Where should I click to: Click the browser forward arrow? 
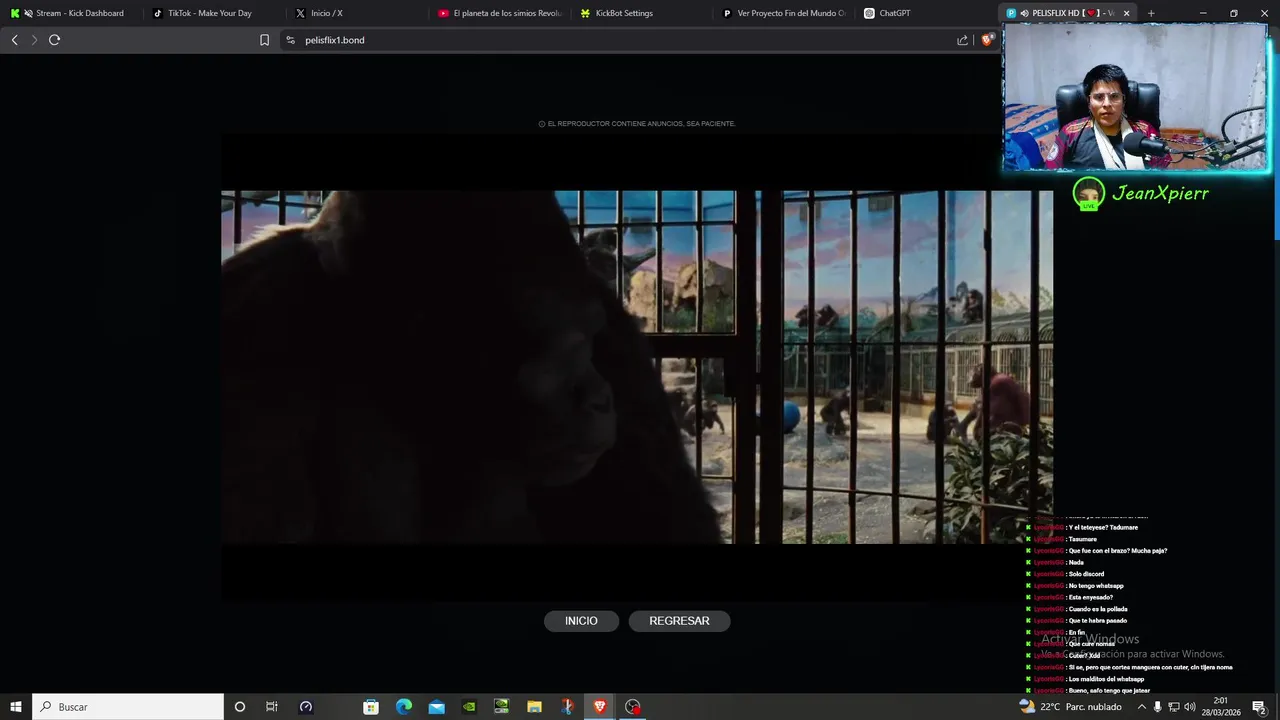click(x=34, y=40)
